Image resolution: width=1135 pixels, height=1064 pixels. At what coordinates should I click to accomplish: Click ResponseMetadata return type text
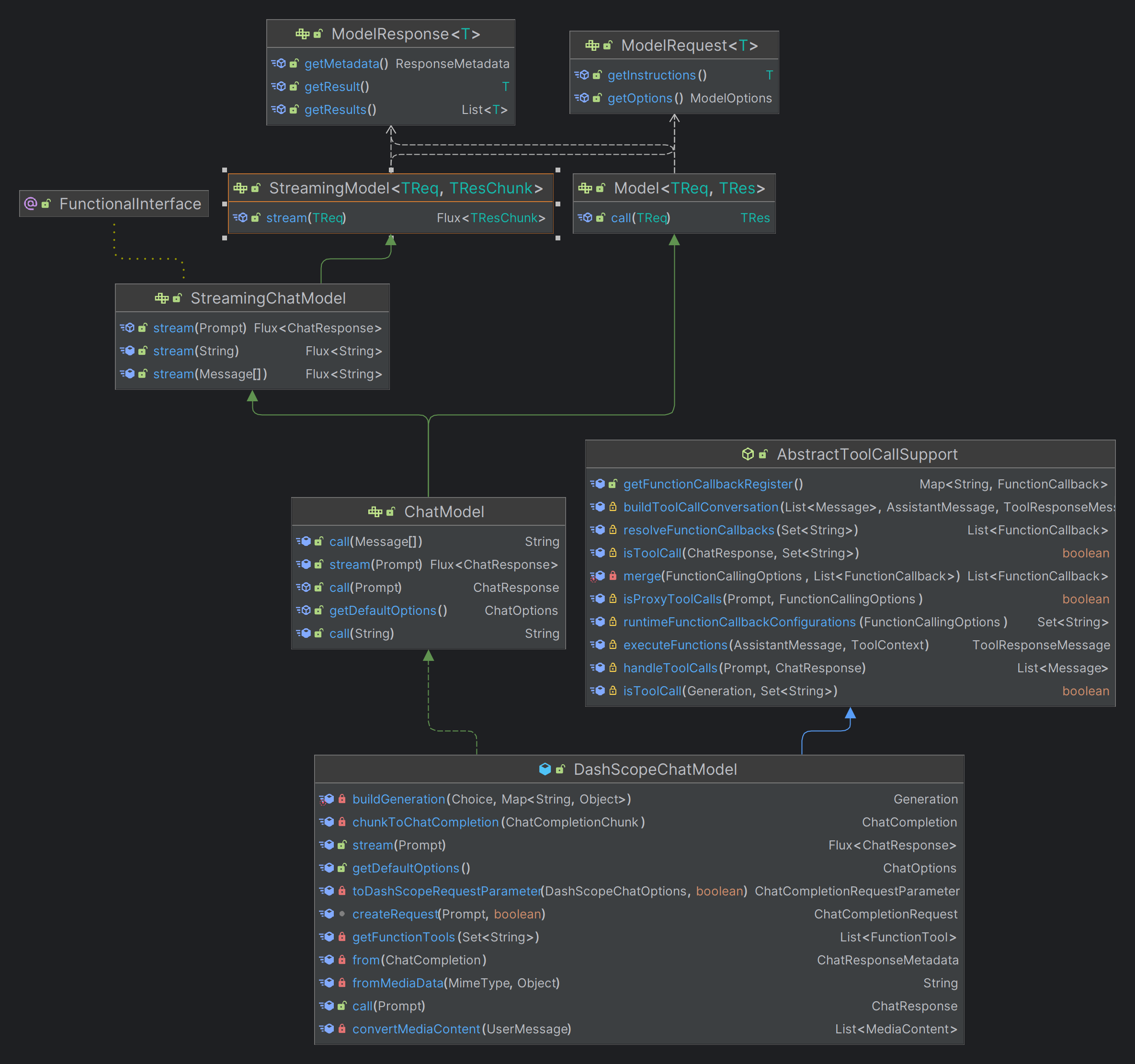point(452,64)
